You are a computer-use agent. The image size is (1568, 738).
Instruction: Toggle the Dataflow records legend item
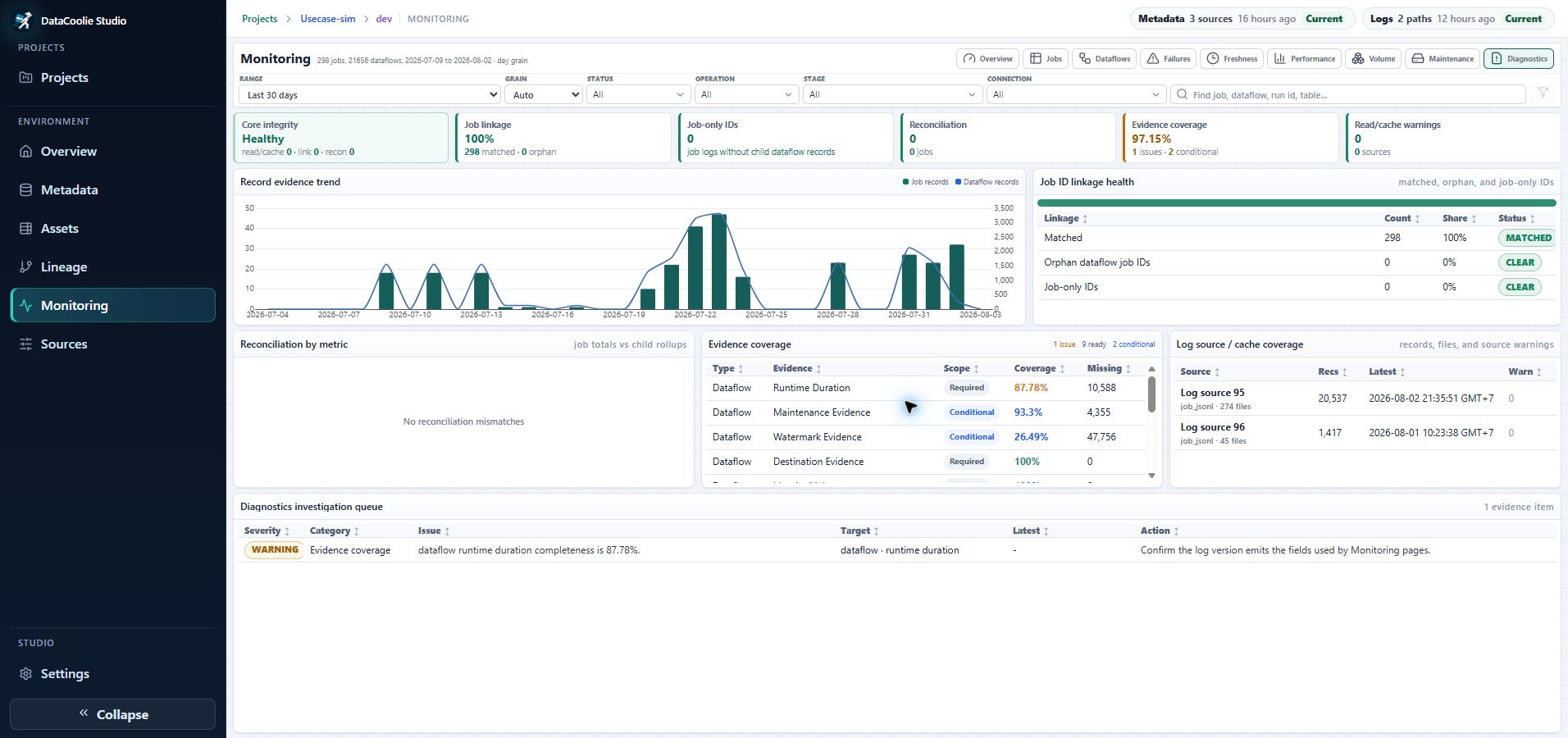click(987, 182)
